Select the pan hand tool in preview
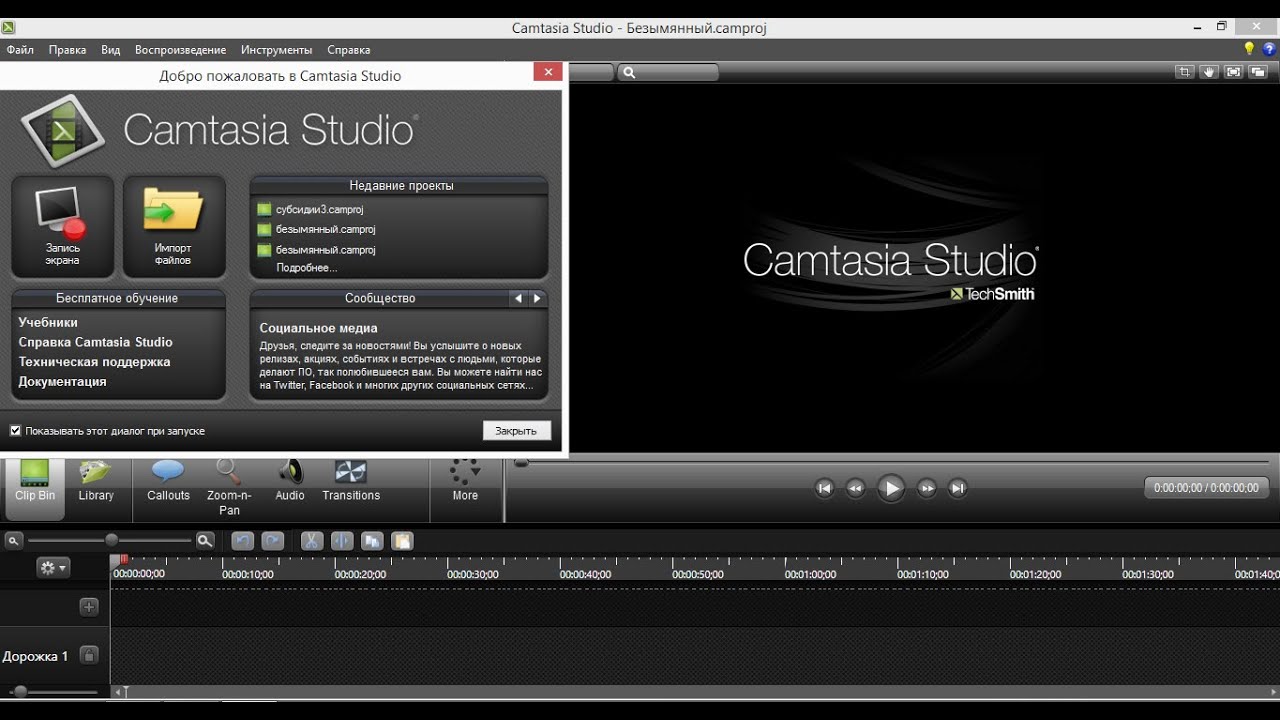The height and width of the screenshot is (720, 1280). (1209, 72)
